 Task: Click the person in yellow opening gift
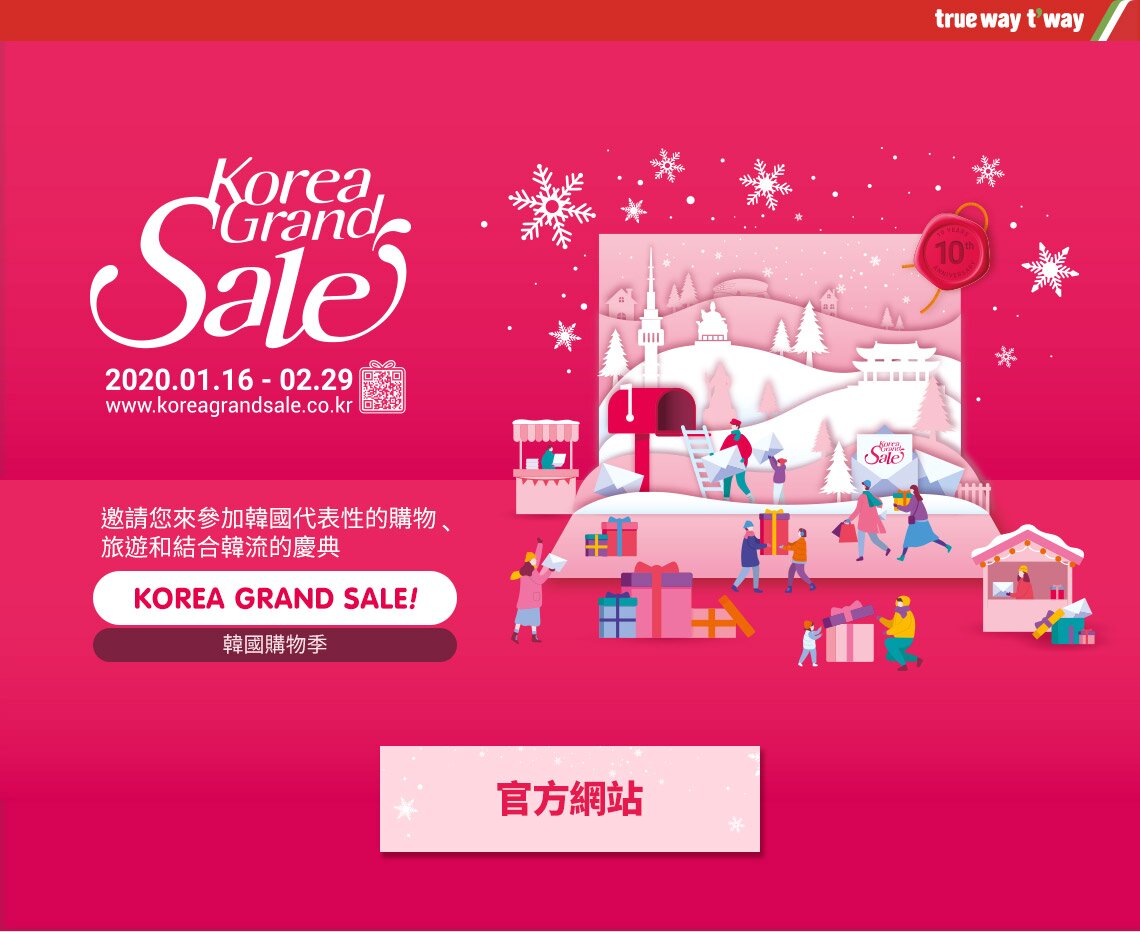(900, 632)
